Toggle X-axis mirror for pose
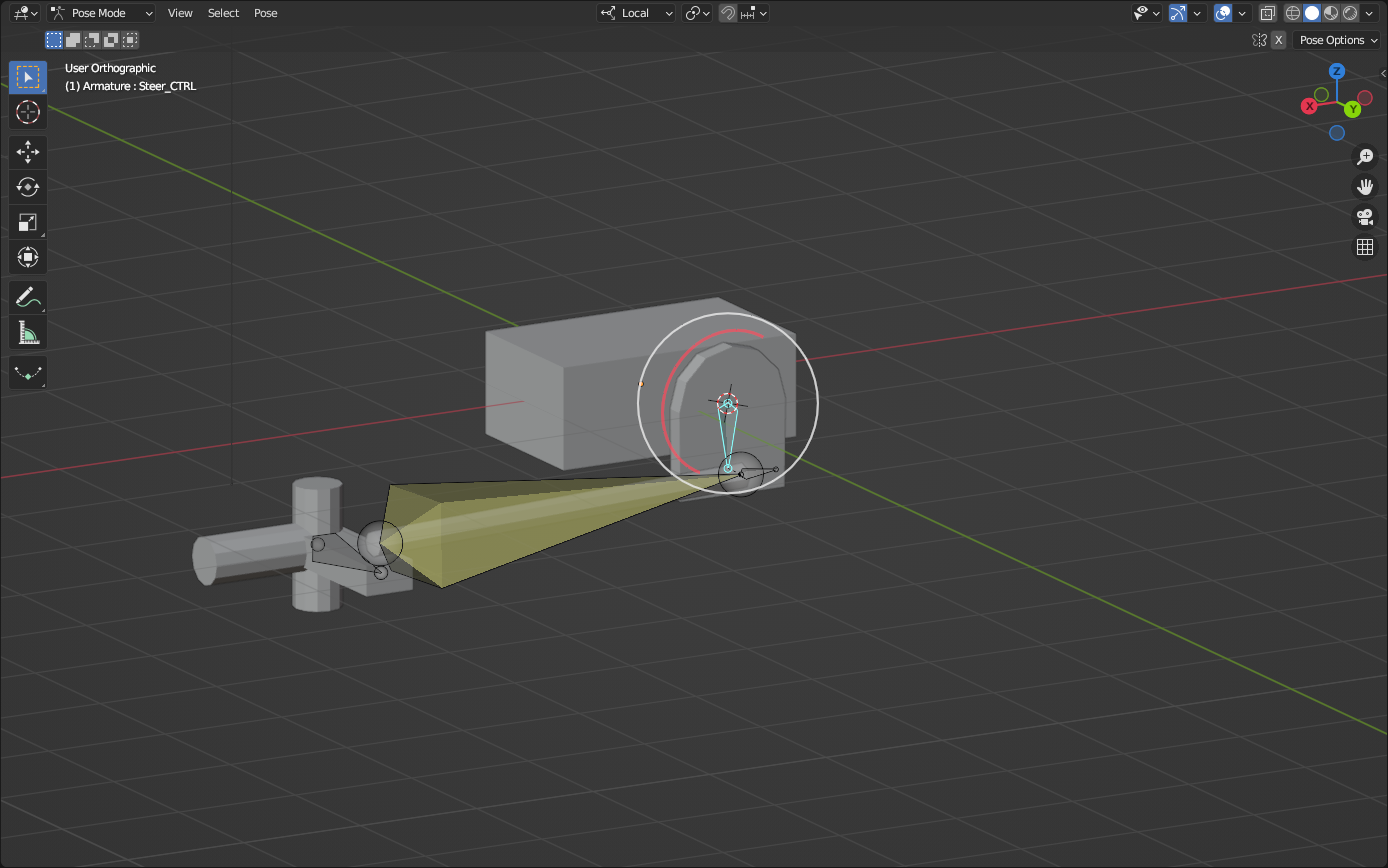The width and height of the screenshot is (1388, 868). coord(1278,40)
